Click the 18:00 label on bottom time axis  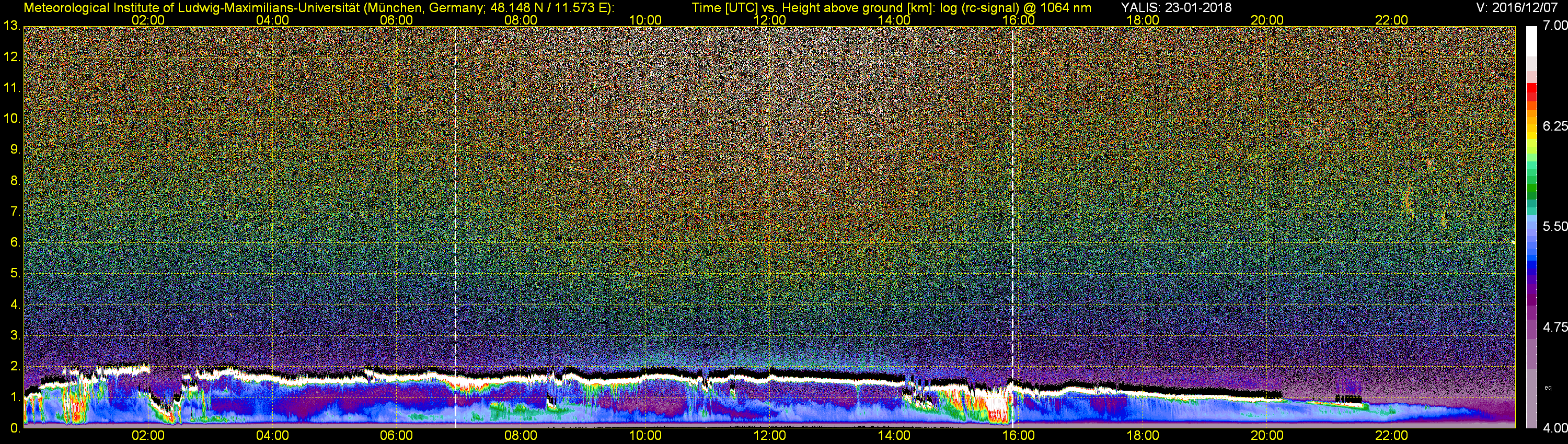point(1143,436)
